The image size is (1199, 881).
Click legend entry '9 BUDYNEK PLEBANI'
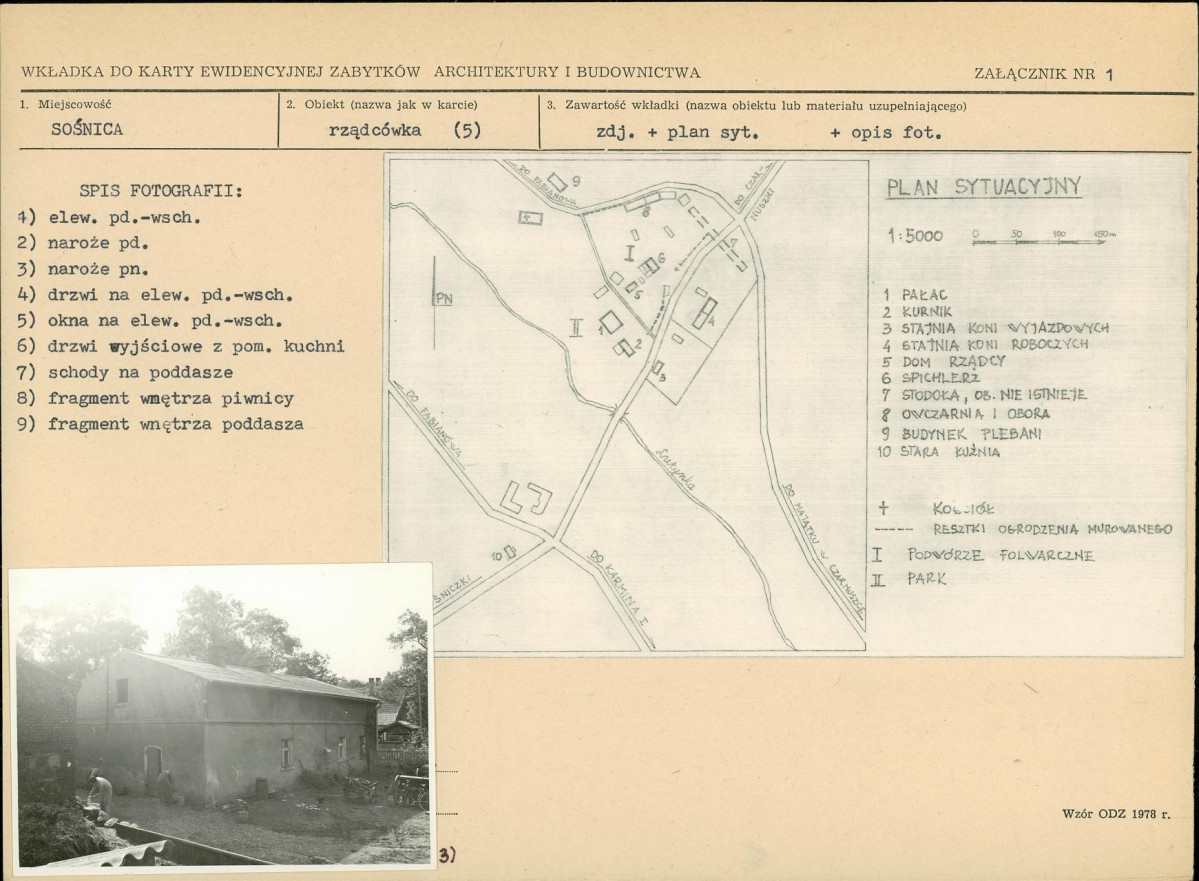click(960, 434)
